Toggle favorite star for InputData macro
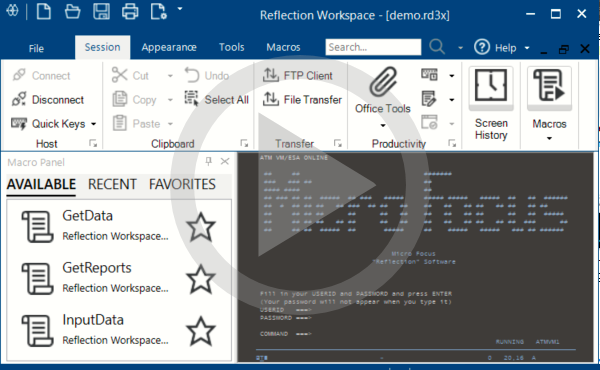 click(201, 331)
